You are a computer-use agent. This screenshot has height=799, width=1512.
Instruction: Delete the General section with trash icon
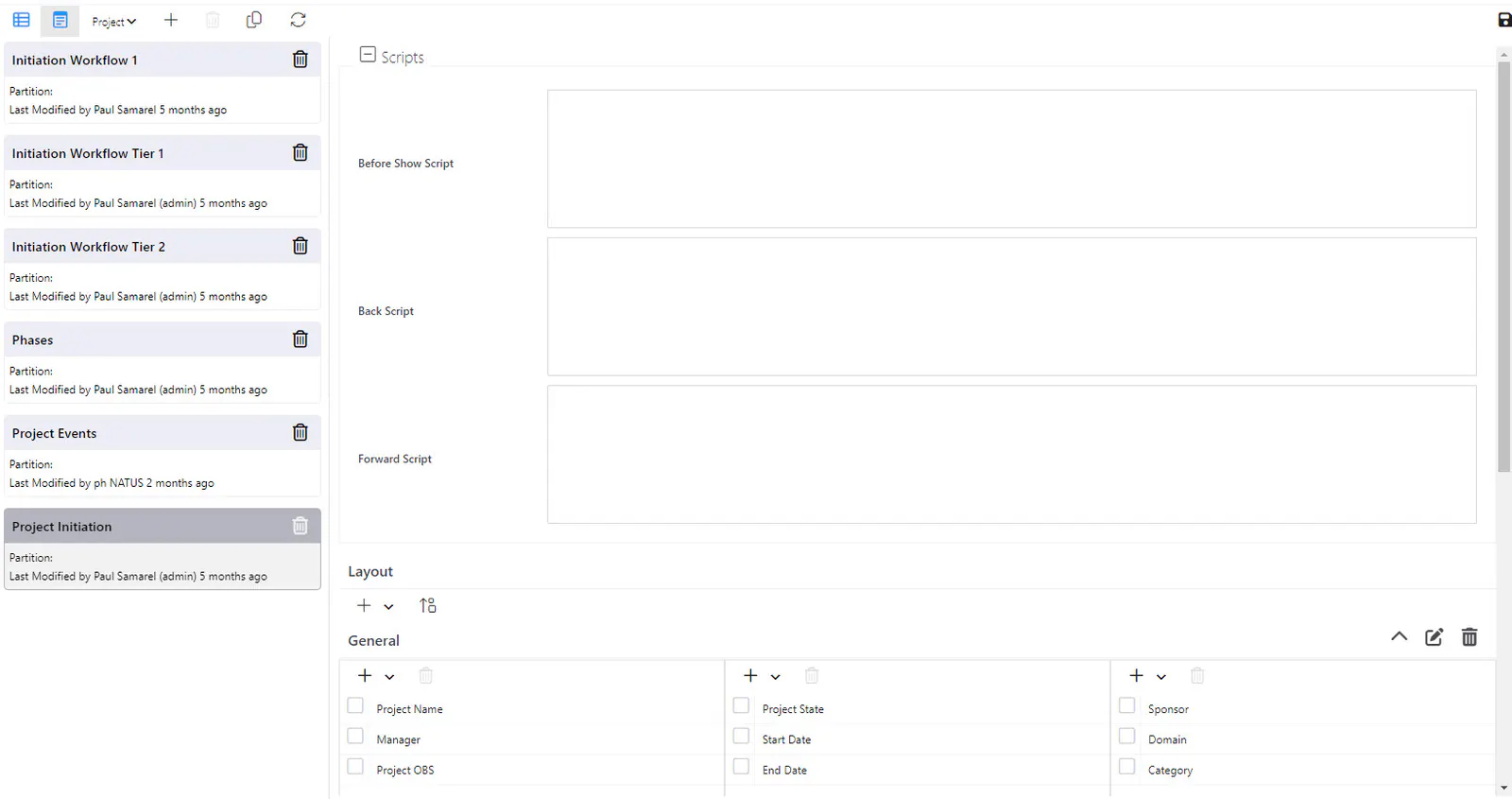point(1469,636)
